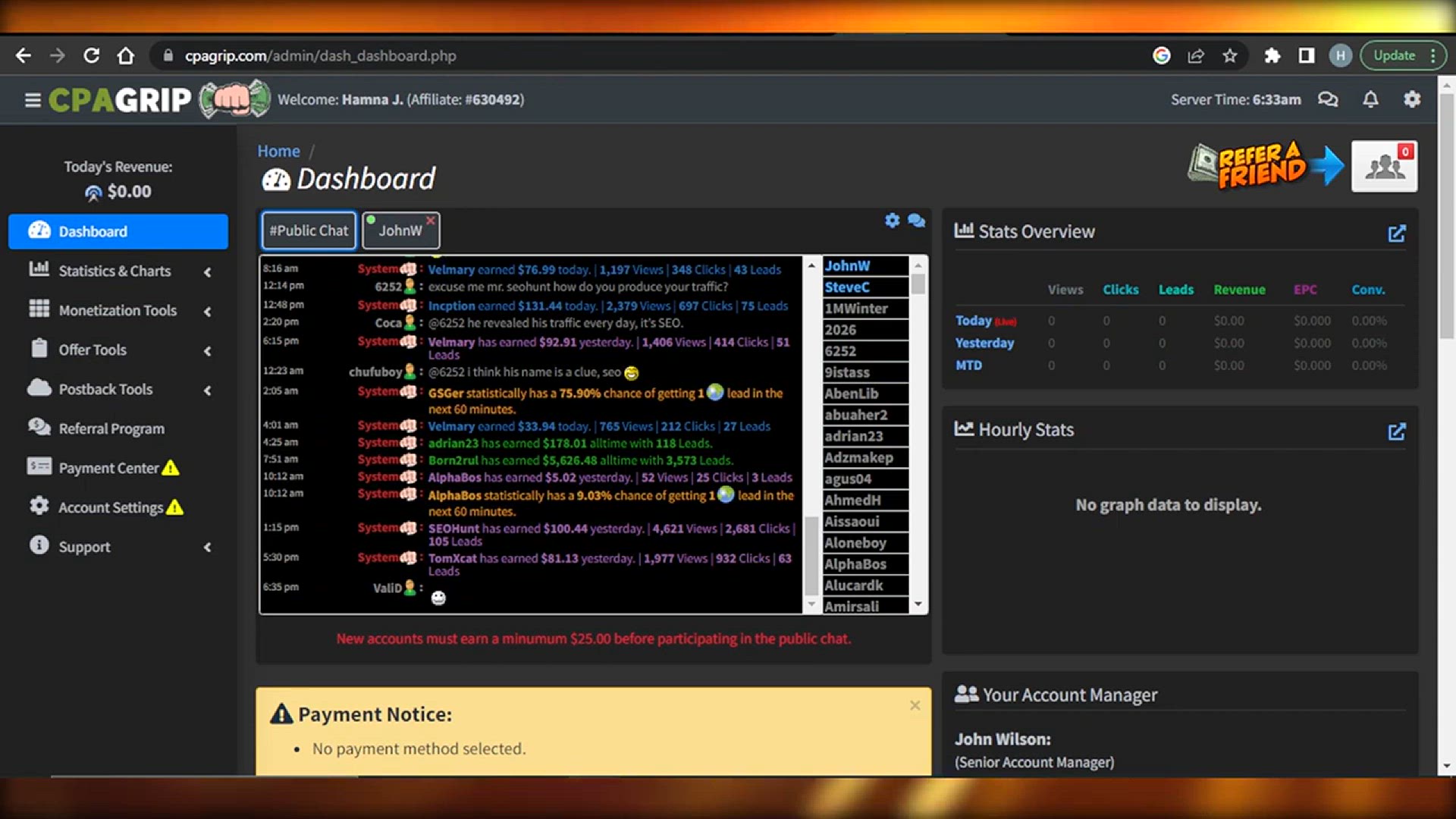Image resolution: width=1456 pixels, height=819 pixels.
Task: Click the MTD row label
Action: [968, 366]
